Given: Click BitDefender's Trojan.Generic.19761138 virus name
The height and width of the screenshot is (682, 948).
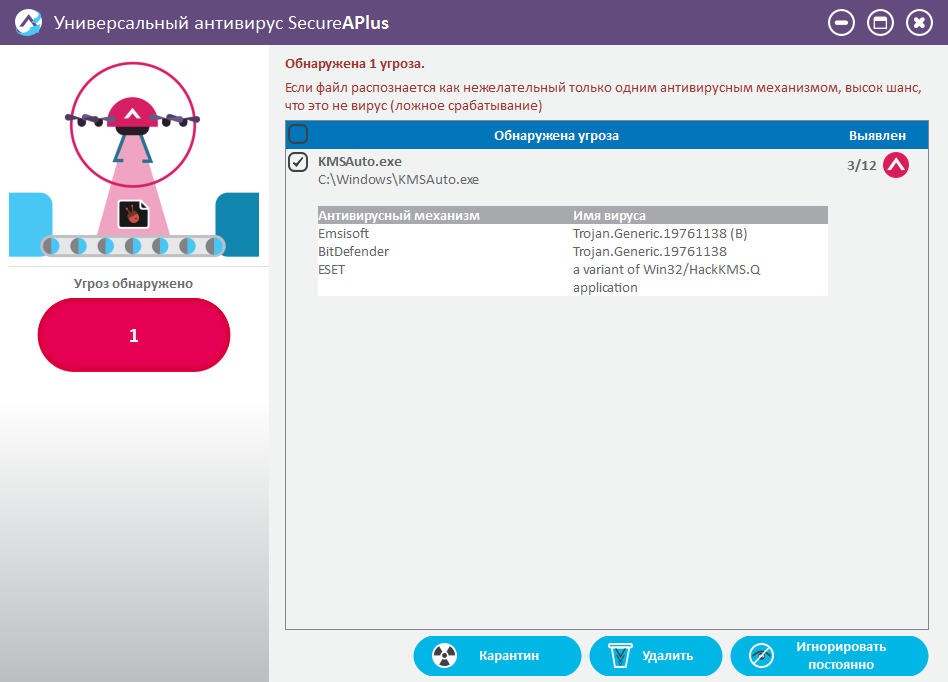Looking at the screenshot, I should pos(650,252).
